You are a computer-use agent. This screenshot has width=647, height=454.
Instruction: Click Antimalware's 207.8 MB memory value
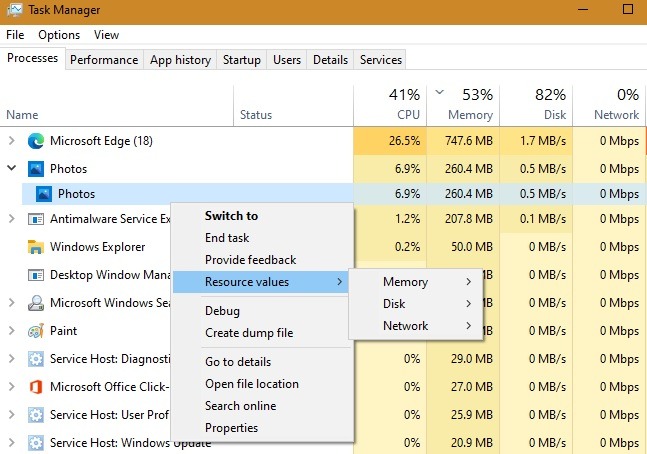coord(463,219)
